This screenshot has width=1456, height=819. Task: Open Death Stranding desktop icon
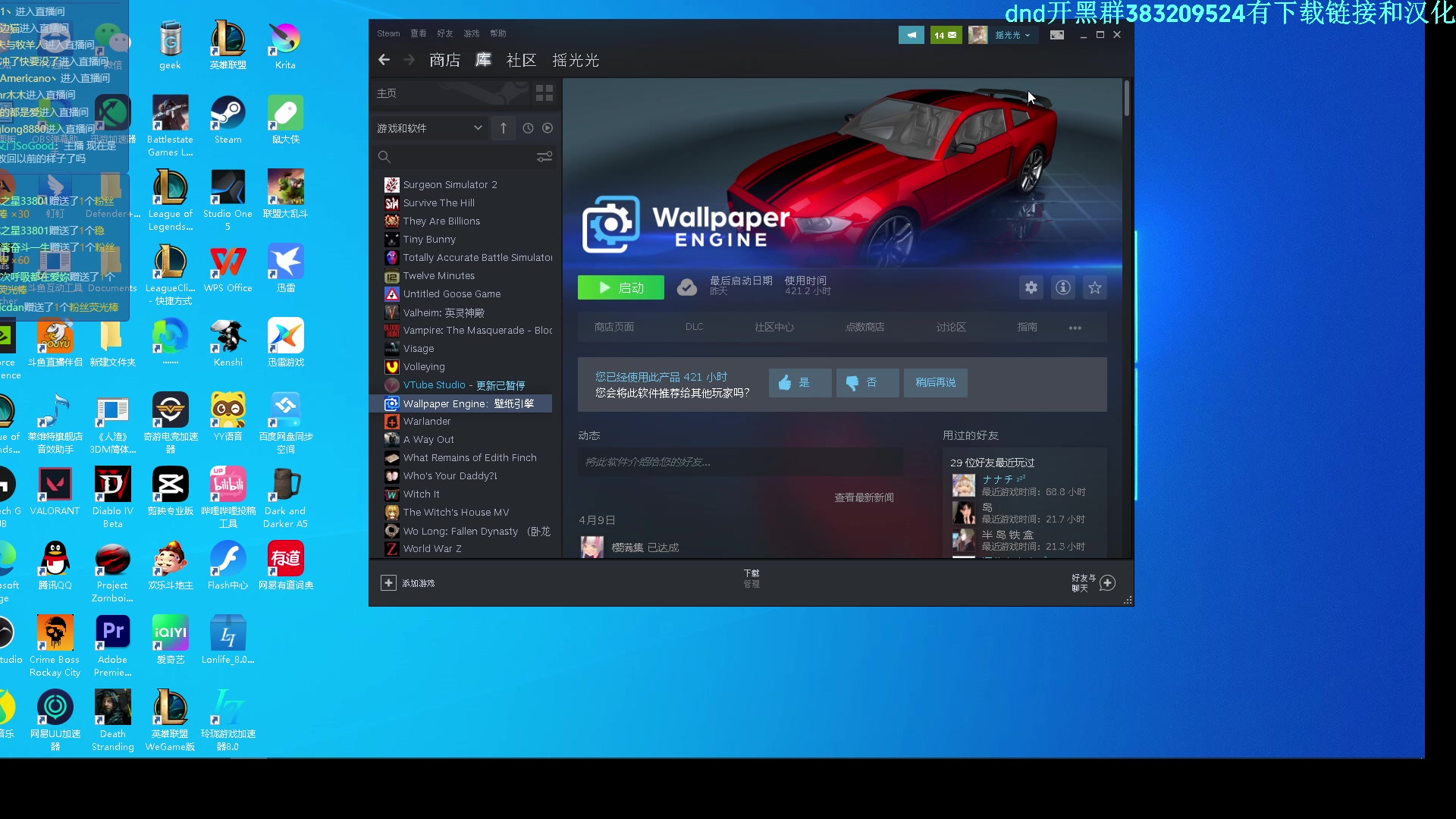point(112,720)
